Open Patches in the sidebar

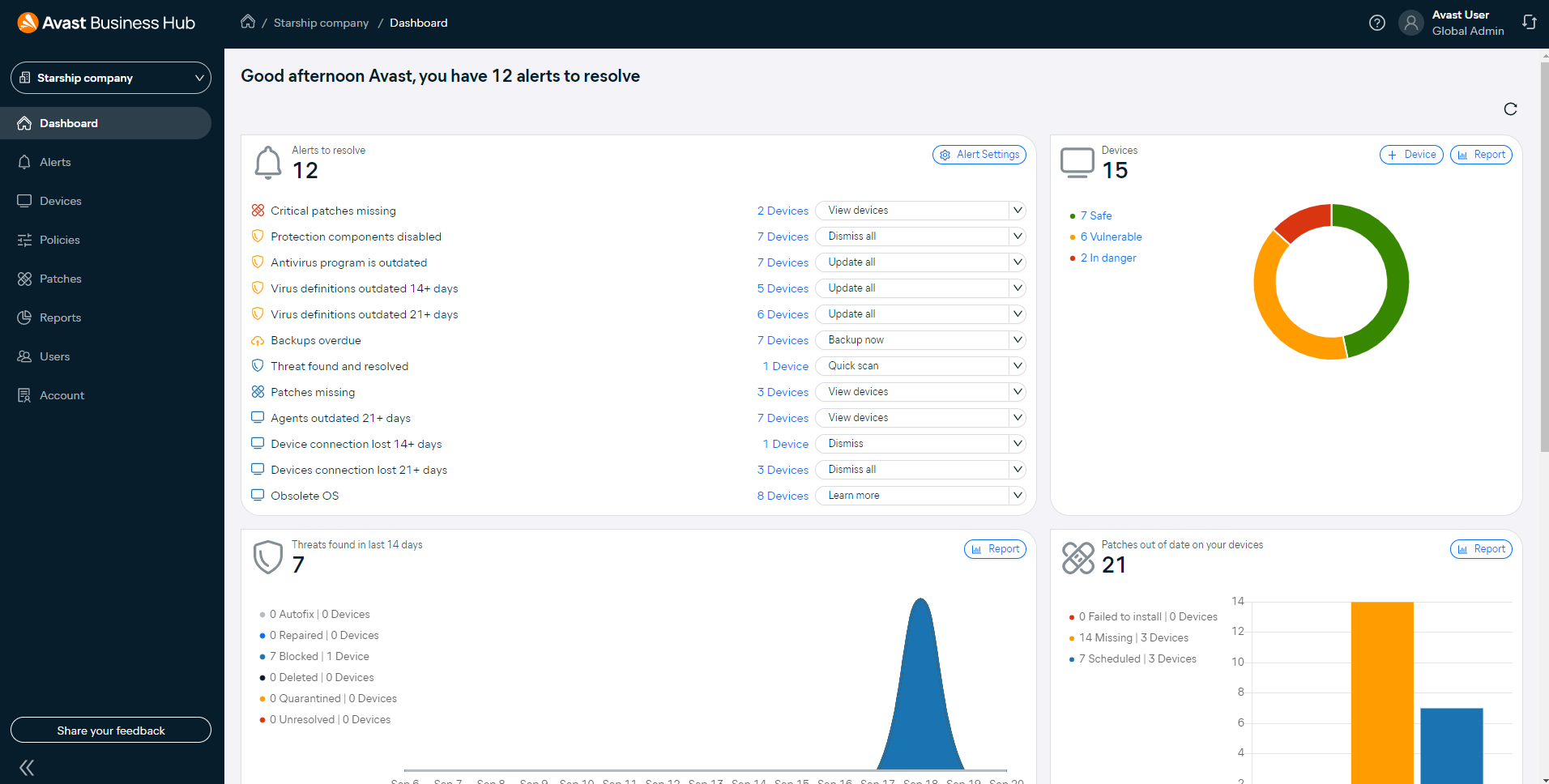pyautogui.click(x=61, y=279)
